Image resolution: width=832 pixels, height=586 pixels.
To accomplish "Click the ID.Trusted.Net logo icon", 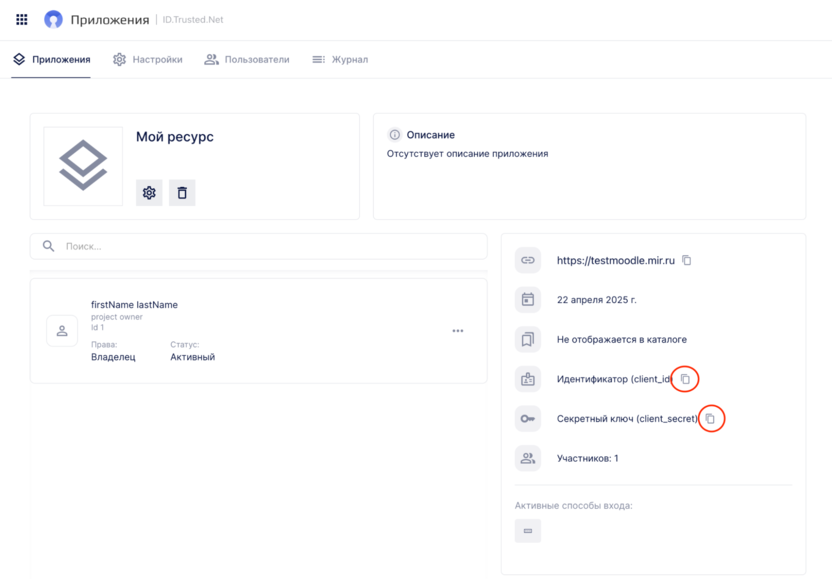I will pyautogui.click(x=54, y=20).
